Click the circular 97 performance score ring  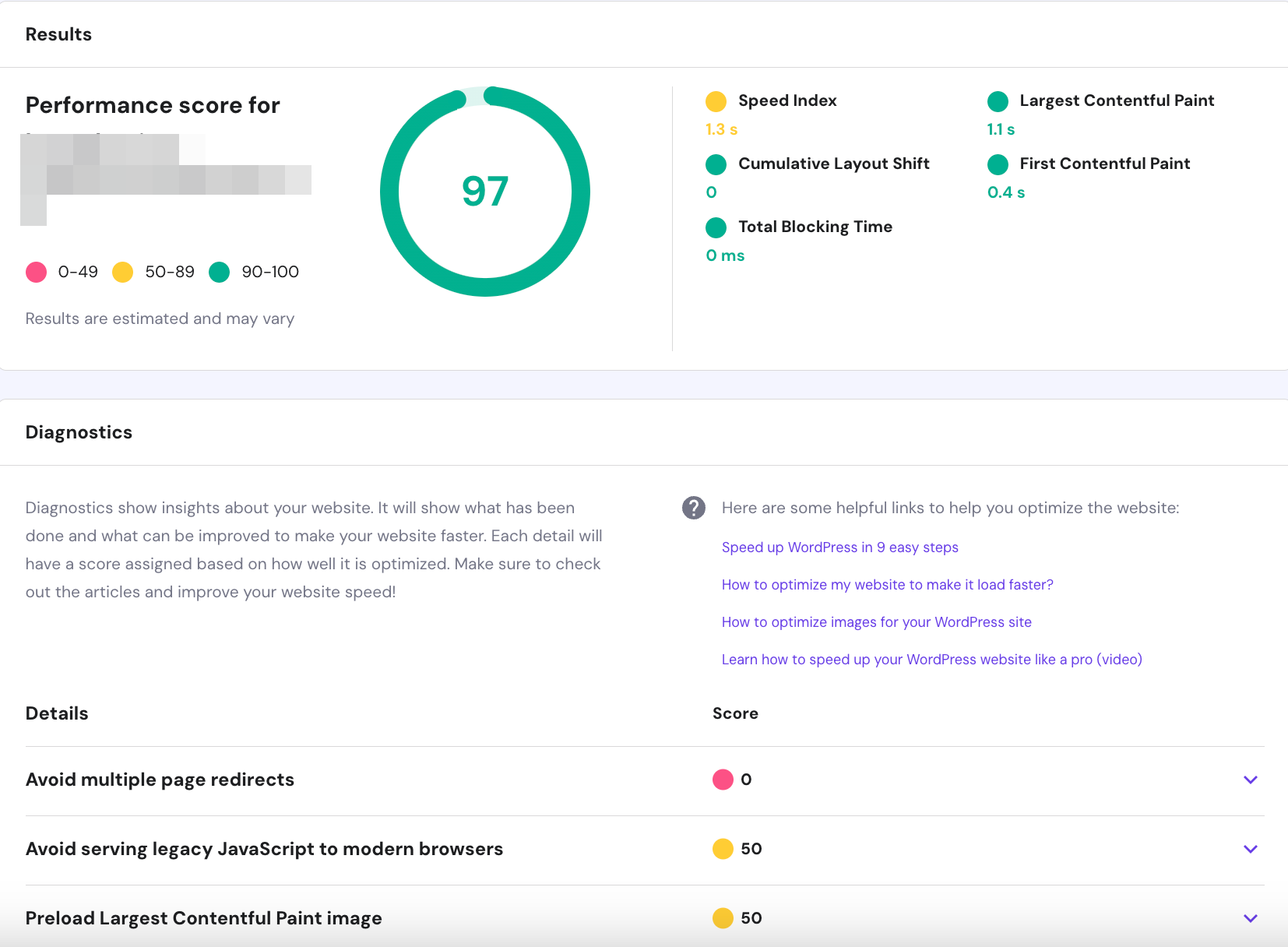pos(484,191)
